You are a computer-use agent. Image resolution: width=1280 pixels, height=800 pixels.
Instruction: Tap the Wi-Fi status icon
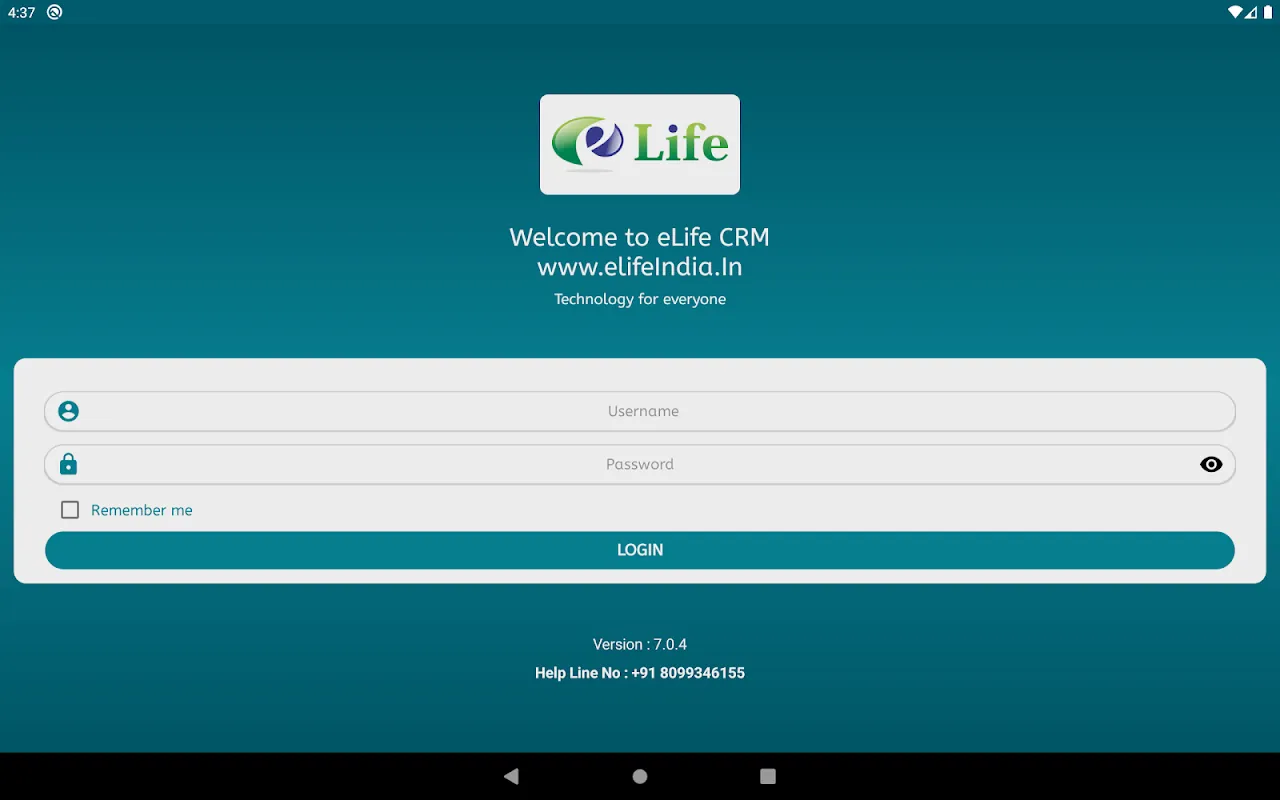pyautogui.click(x=1236, y=12)
